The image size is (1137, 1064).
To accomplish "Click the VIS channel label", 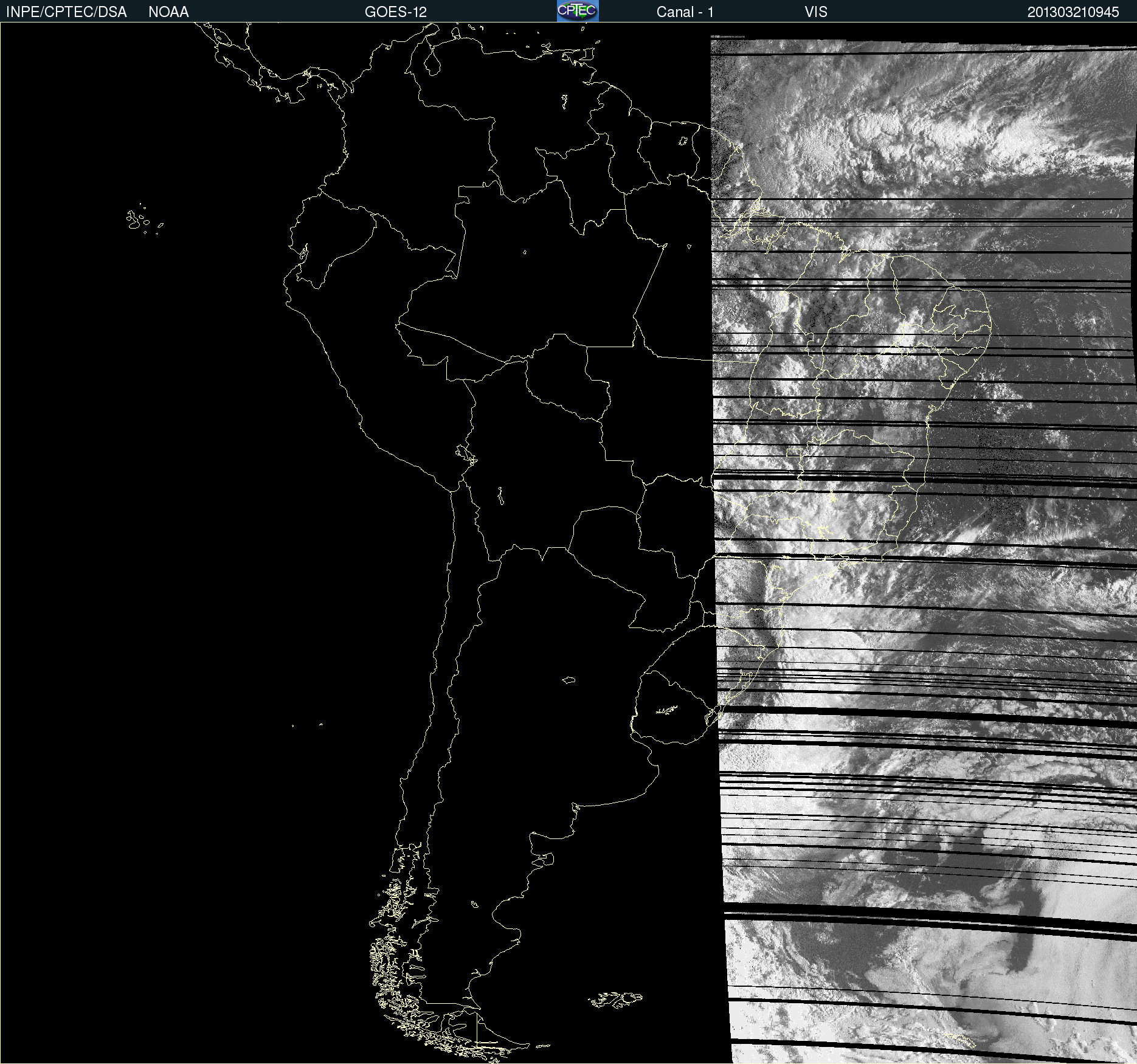I will click(816, 12).
